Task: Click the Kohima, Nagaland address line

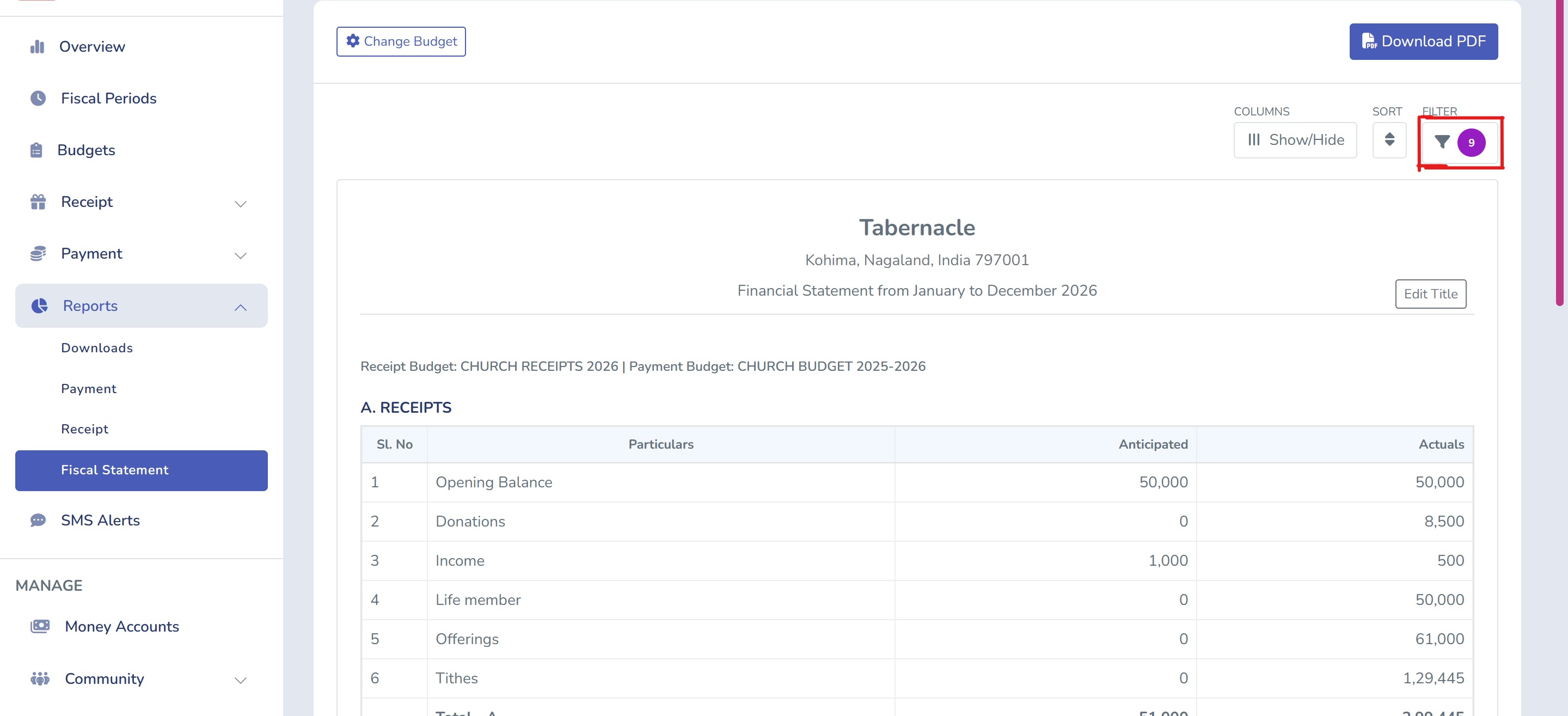Action: tap(917, 261)
